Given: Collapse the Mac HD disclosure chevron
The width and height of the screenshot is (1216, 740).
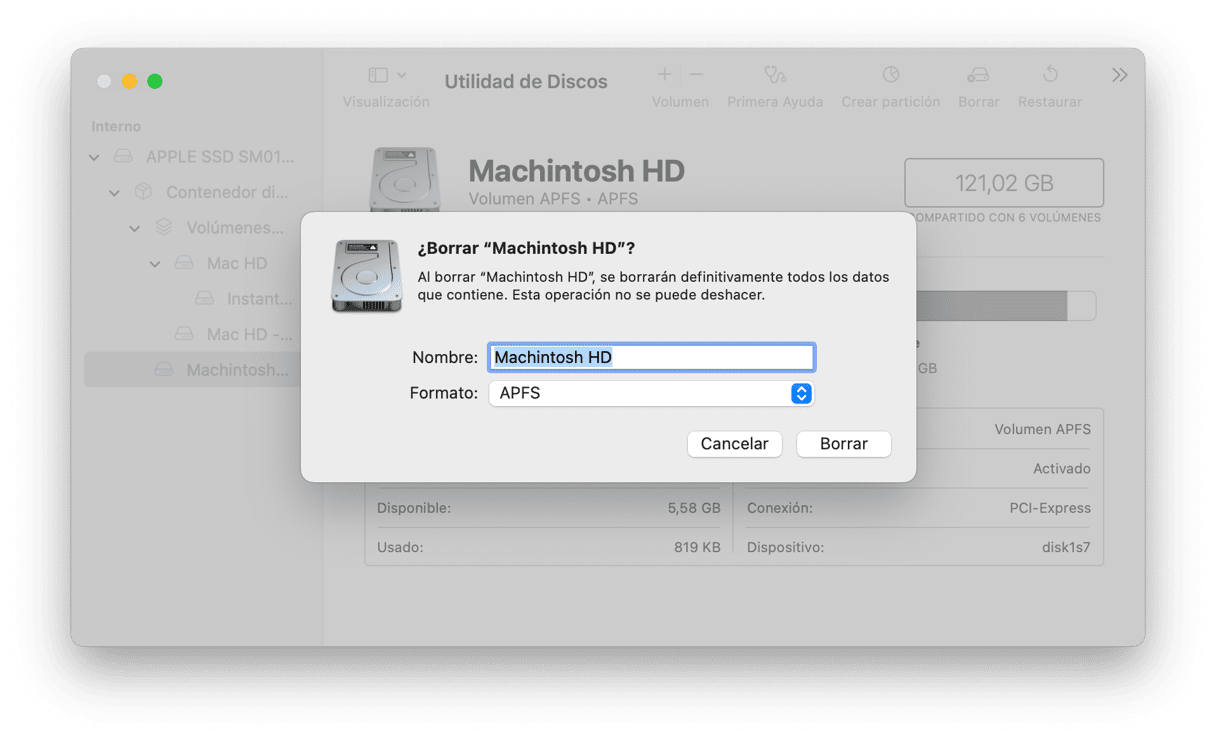Looking at the screenshot, I should pyautogui.click(x=155, y=264).
